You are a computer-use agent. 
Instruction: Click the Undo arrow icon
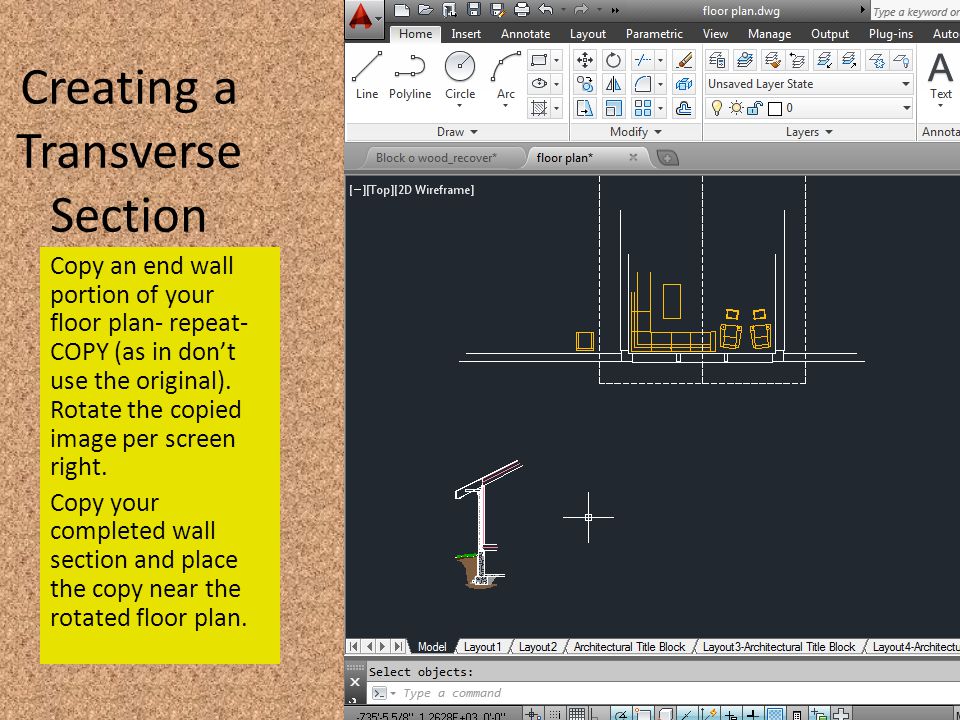[546, 9]
